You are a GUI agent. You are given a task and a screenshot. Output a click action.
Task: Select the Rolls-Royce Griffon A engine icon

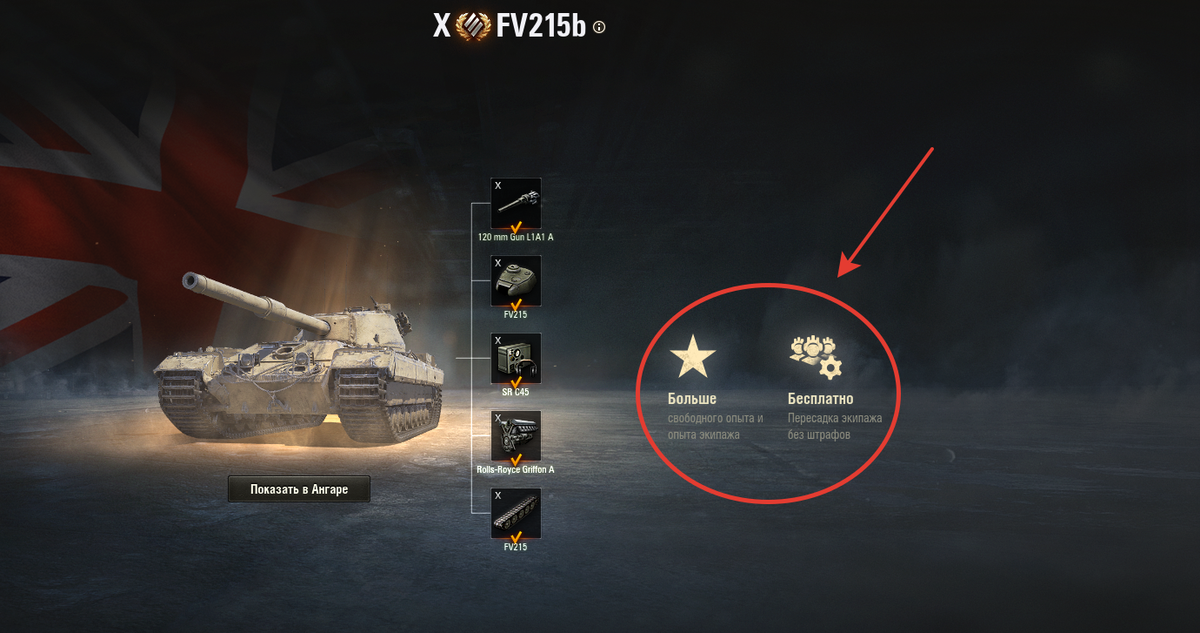click(516, 436)
